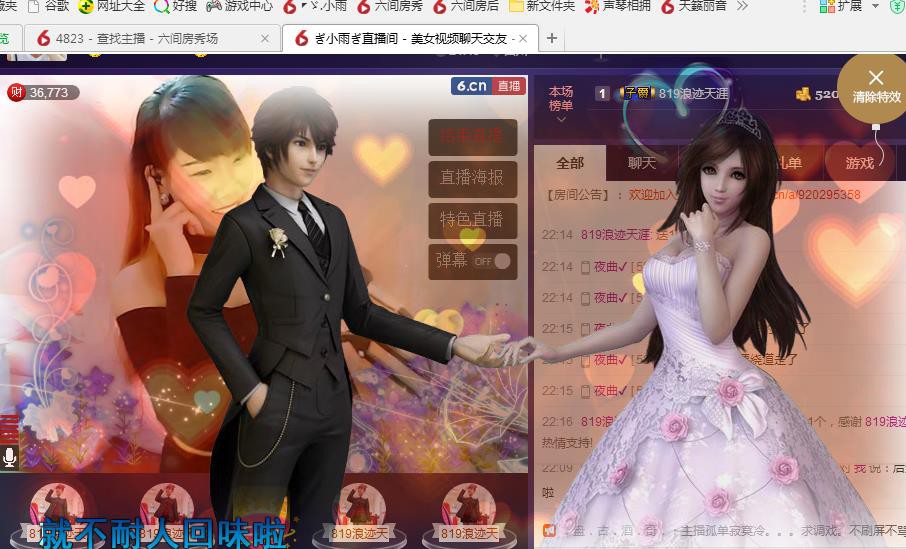Close the 小雨直播间 tab
Image resolution: width=906 pixels, height=549 pixels.
coord(523,39)
